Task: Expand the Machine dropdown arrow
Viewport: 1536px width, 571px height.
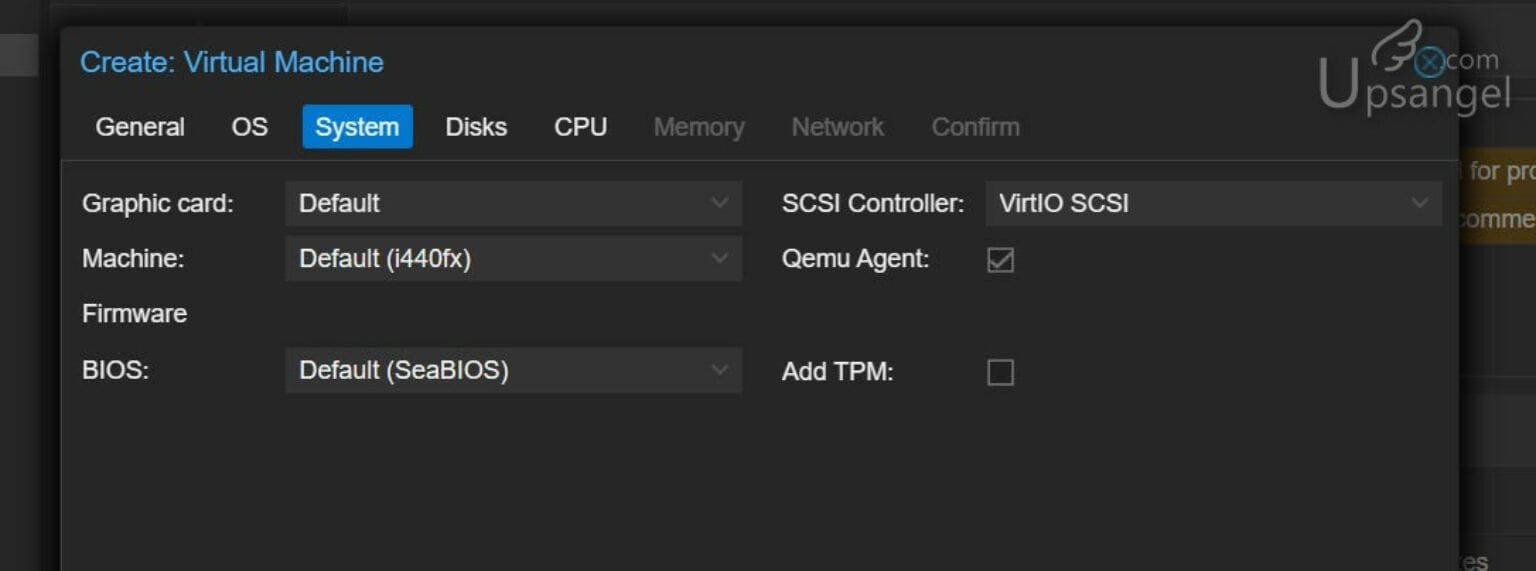Action: pyautogui.click(x=719, y=259)
